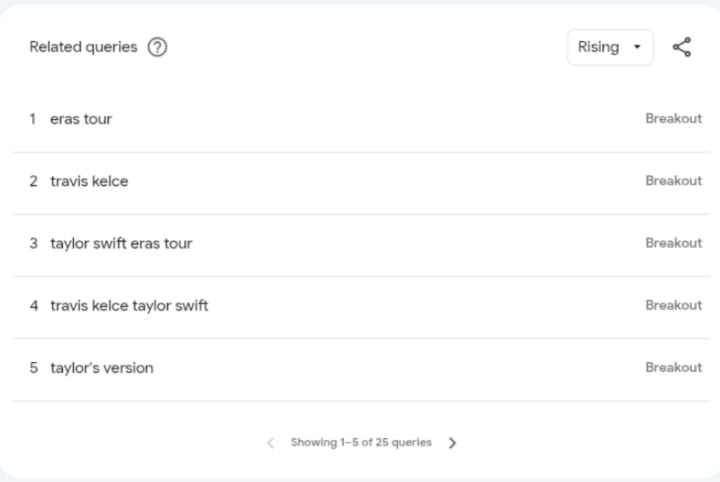The width and height of the screenshot is (720, 482).
Task: Click Breakout value beside travis kelce
Action: [673, 181]
